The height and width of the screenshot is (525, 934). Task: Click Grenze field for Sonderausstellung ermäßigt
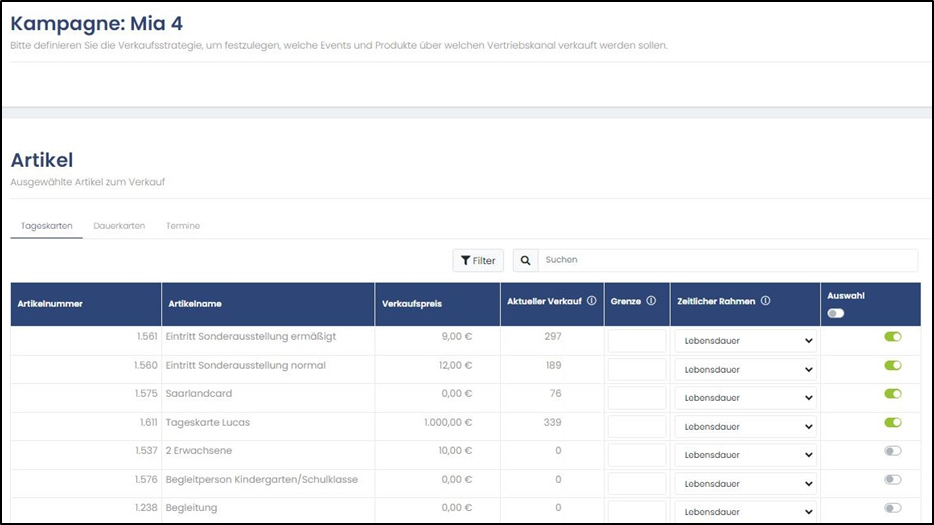coord(637,341)
